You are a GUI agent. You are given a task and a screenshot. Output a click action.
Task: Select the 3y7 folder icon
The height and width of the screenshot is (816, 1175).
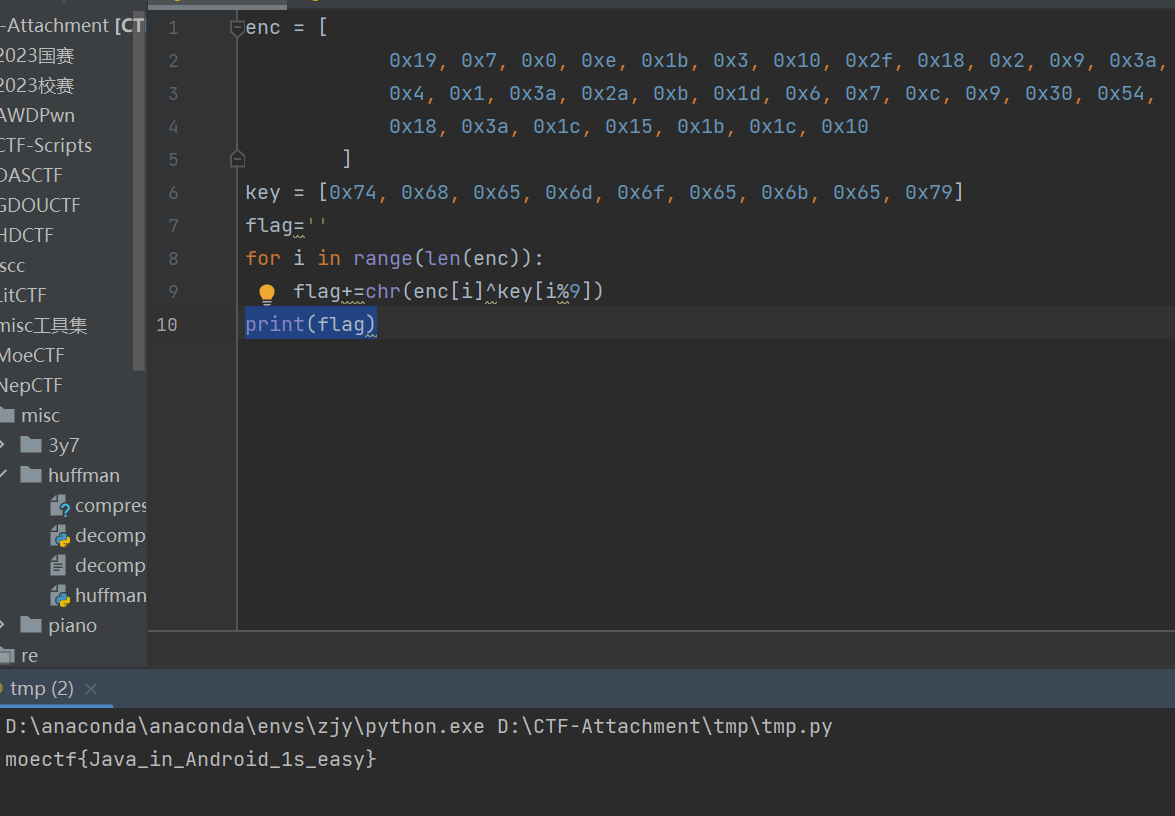31,446
